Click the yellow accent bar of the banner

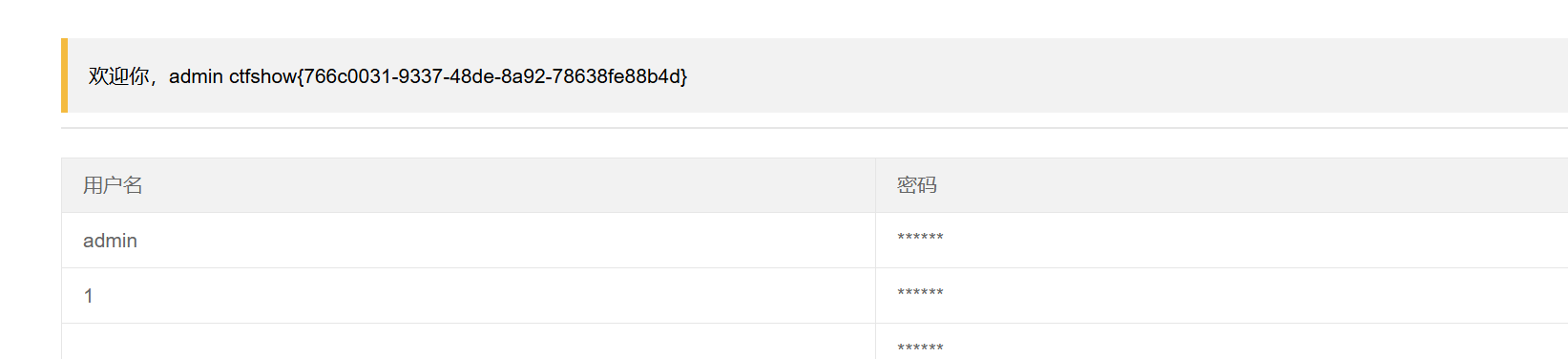coord(64,75)
